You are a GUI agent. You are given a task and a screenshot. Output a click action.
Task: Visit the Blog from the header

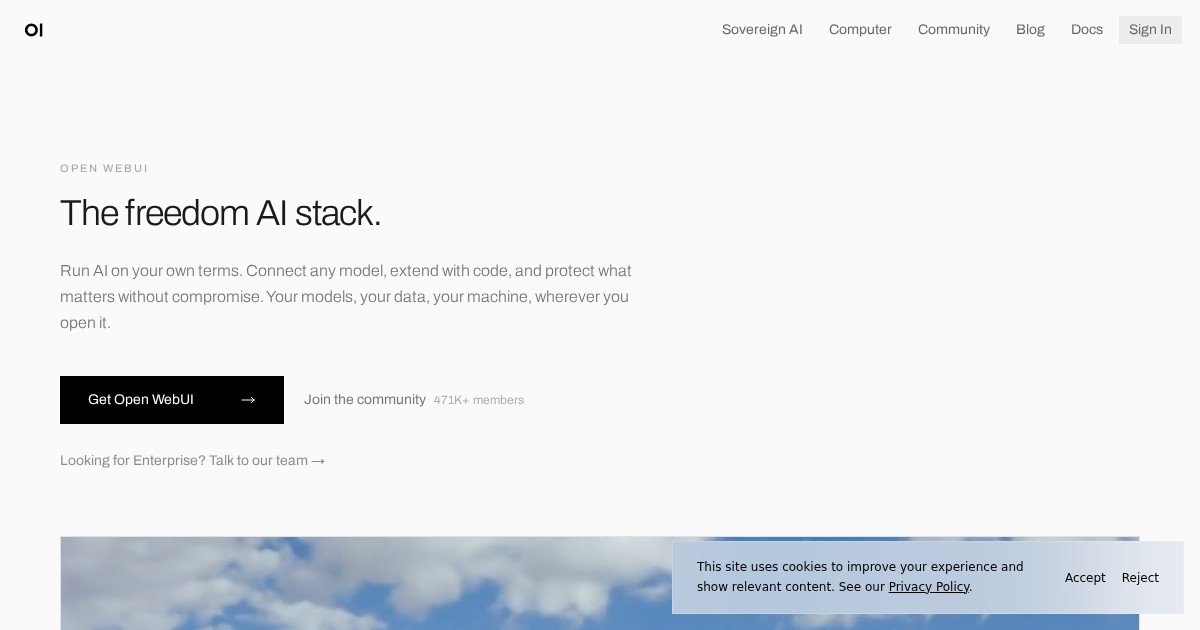point(1030,30)
